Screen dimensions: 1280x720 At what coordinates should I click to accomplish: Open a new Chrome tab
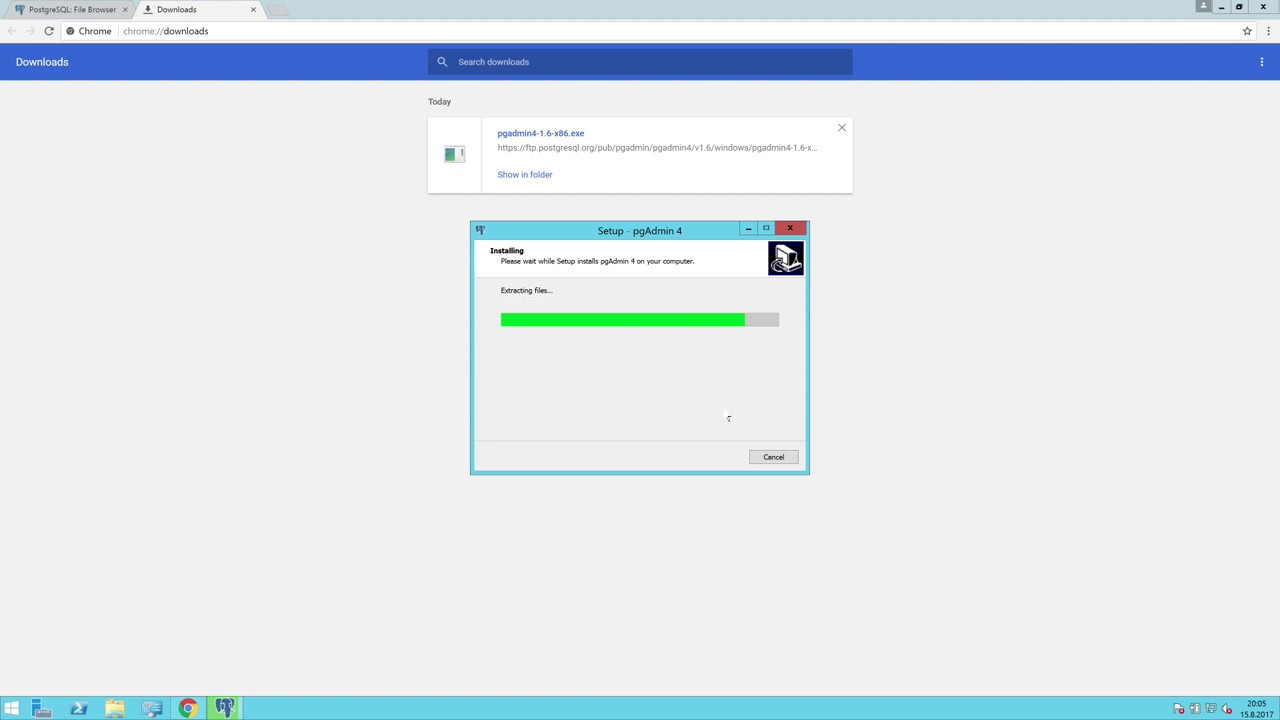point(278,10)
